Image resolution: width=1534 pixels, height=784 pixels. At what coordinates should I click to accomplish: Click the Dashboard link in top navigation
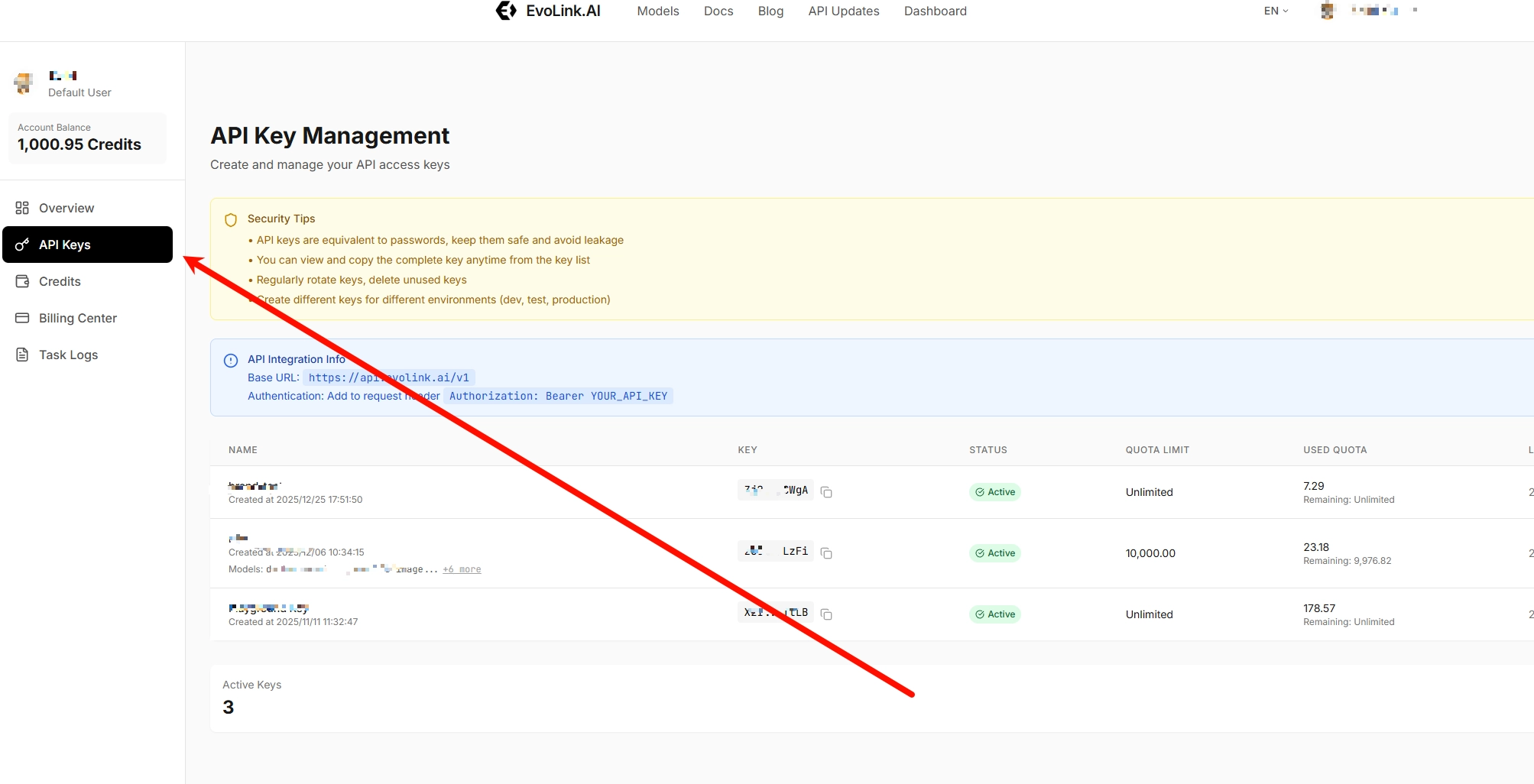coord(935,11)
